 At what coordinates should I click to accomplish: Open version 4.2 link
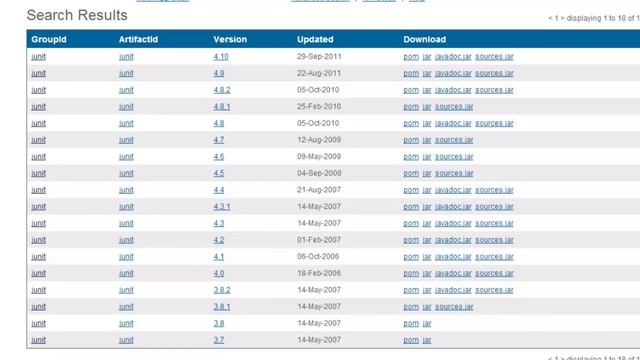click(x=219, y=240)
